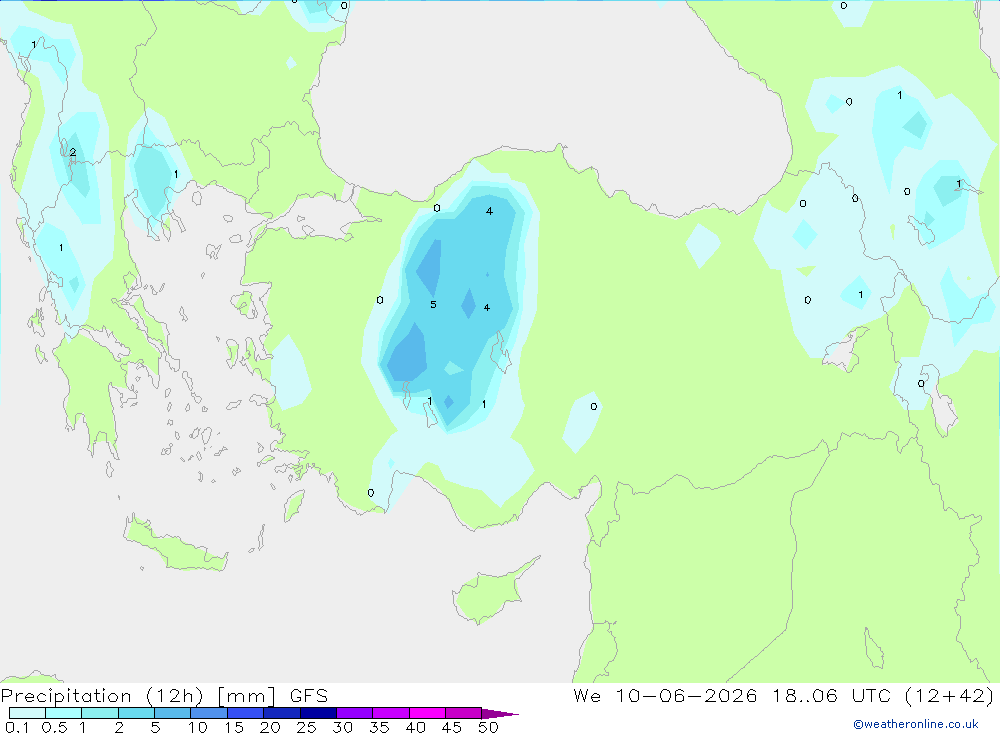Screen dimensions: 1000x733
Task: Click the "2" precipitation value over the Balkans
Action: (x=73, y=152)
